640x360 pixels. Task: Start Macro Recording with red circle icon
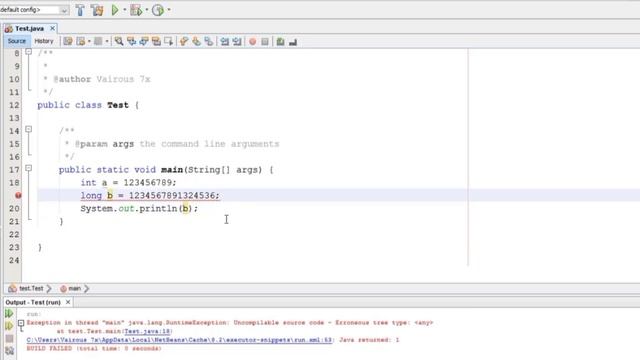point(253,42)
